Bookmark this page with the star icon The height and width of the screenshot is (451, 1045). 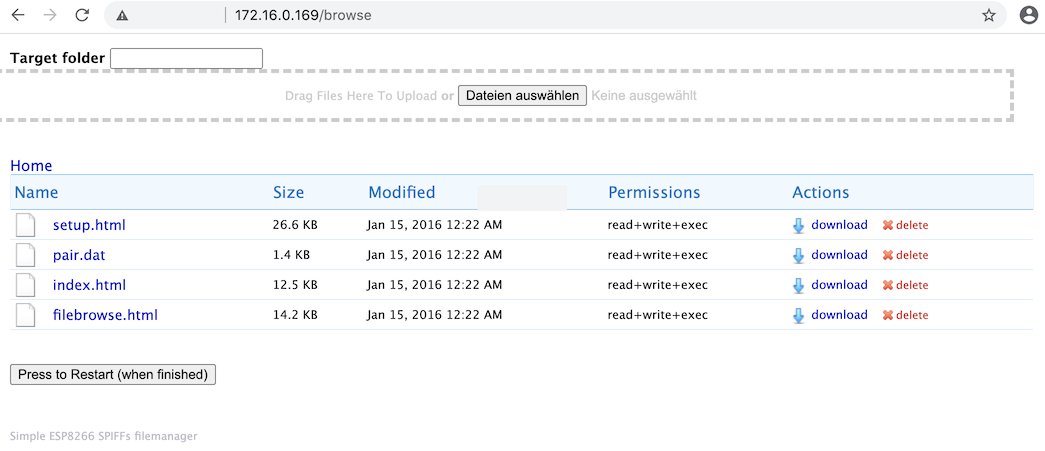pyautogui.click(x=989, y=16)
